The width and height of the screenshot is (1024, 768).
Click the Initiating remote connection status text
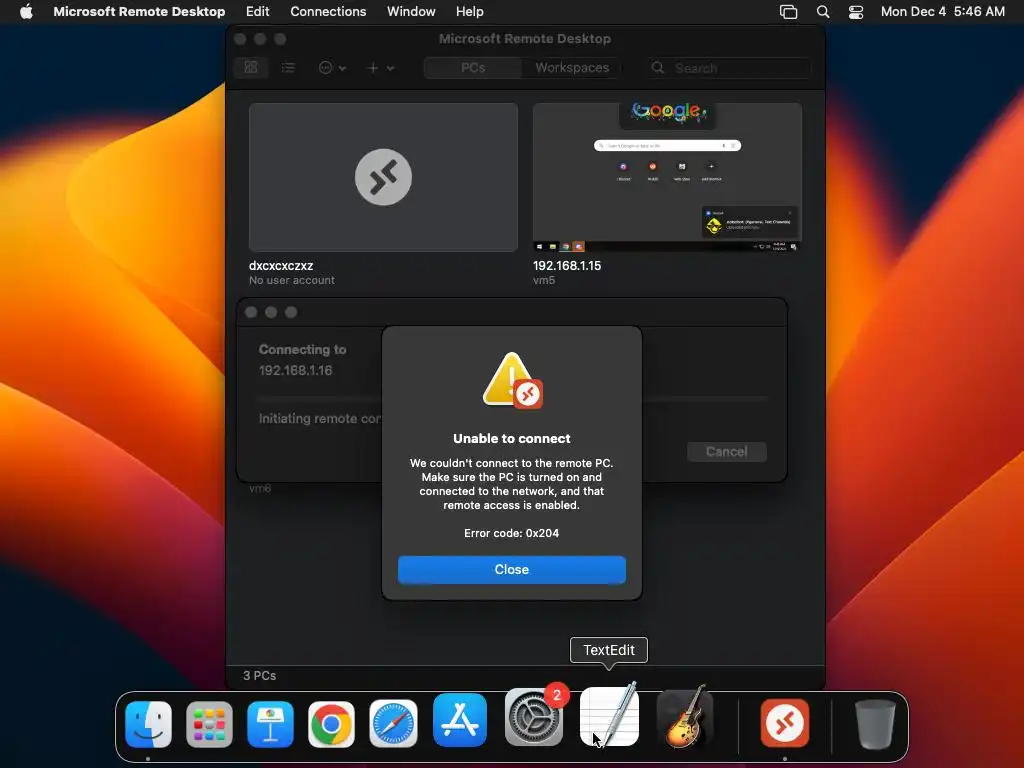tap(320, 419)
